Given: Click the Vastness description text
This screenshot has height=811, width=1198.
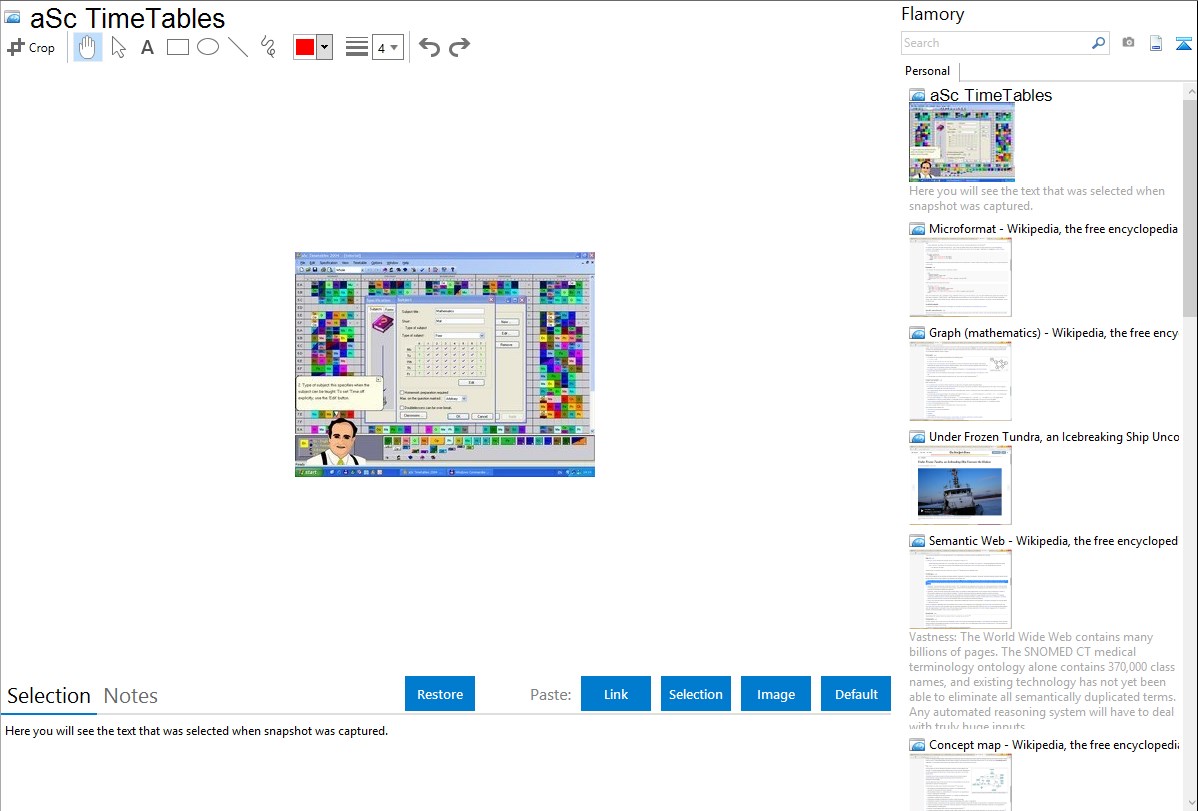Looking at the screenshot, I should 1042,681.
